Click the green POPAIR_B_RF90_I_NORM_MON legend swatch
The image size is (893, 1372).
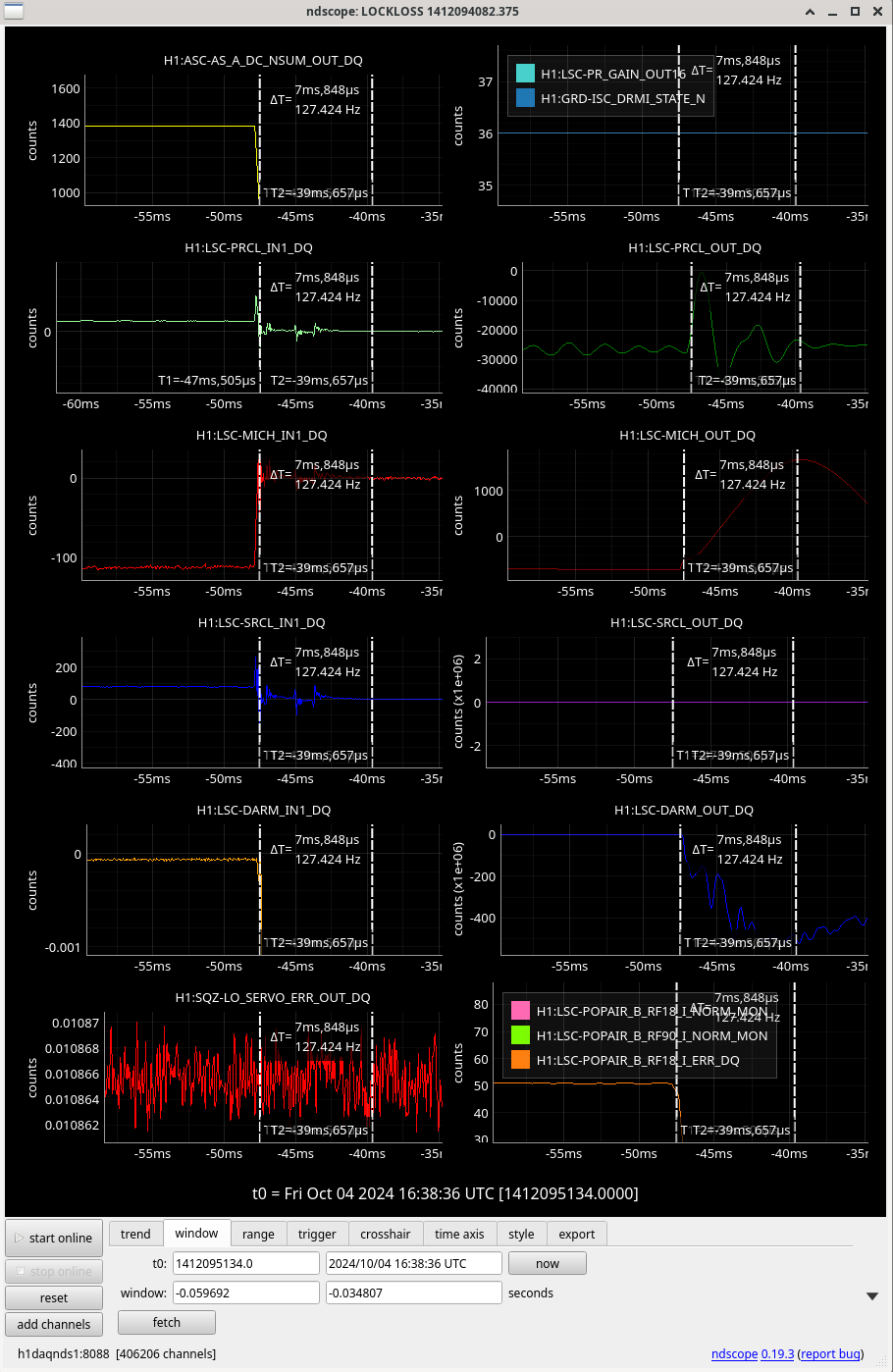click(x=520, y=1035)
